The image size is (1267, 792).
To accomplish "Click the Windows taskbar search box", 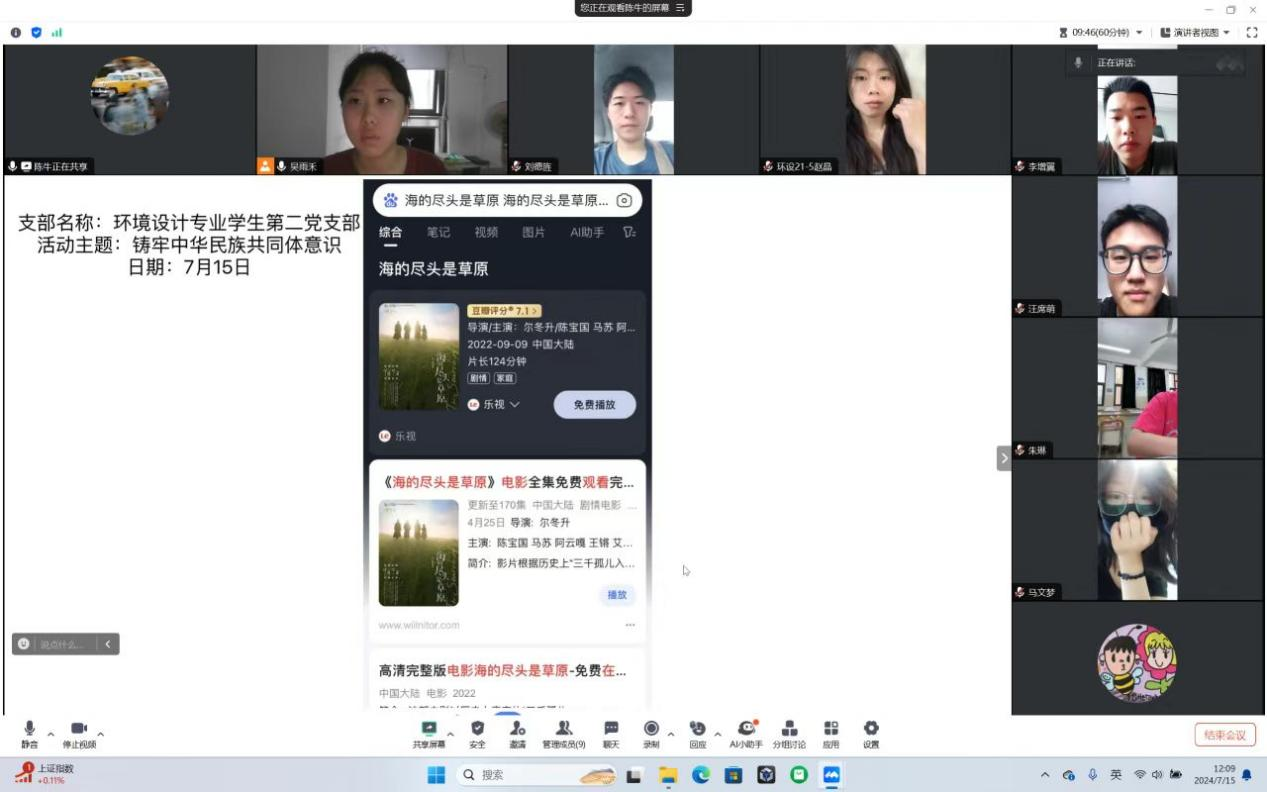I will 520,775.
